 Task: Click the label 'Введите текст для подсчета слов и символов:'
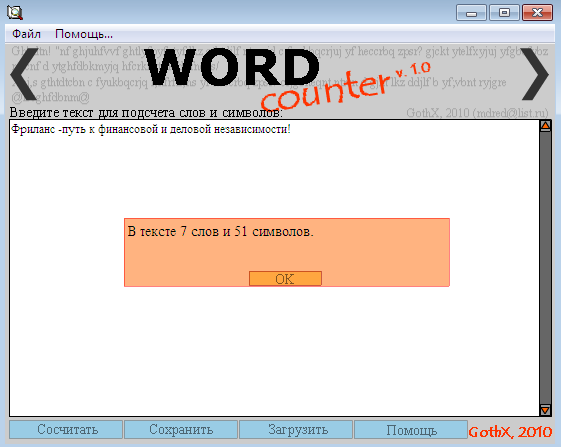pos(146,113)
